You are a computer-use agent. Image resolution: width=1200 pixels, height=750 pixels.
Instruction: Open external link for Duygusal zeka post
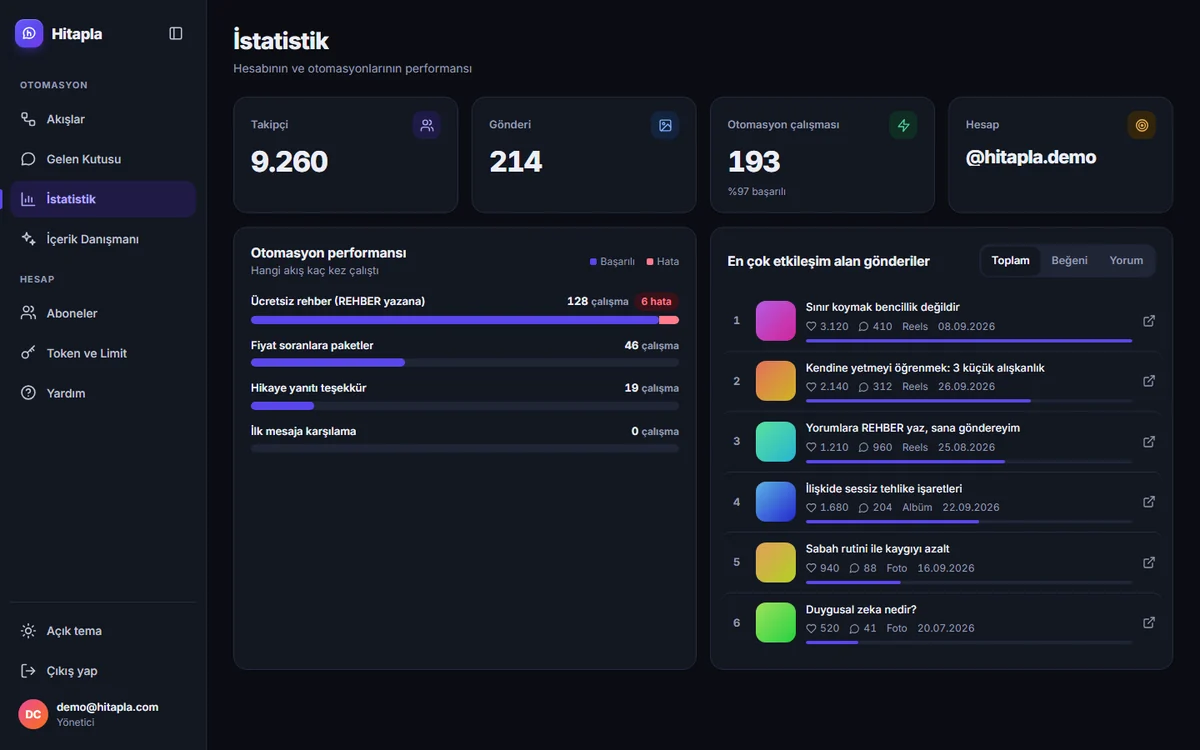(x=1149, y=622)
